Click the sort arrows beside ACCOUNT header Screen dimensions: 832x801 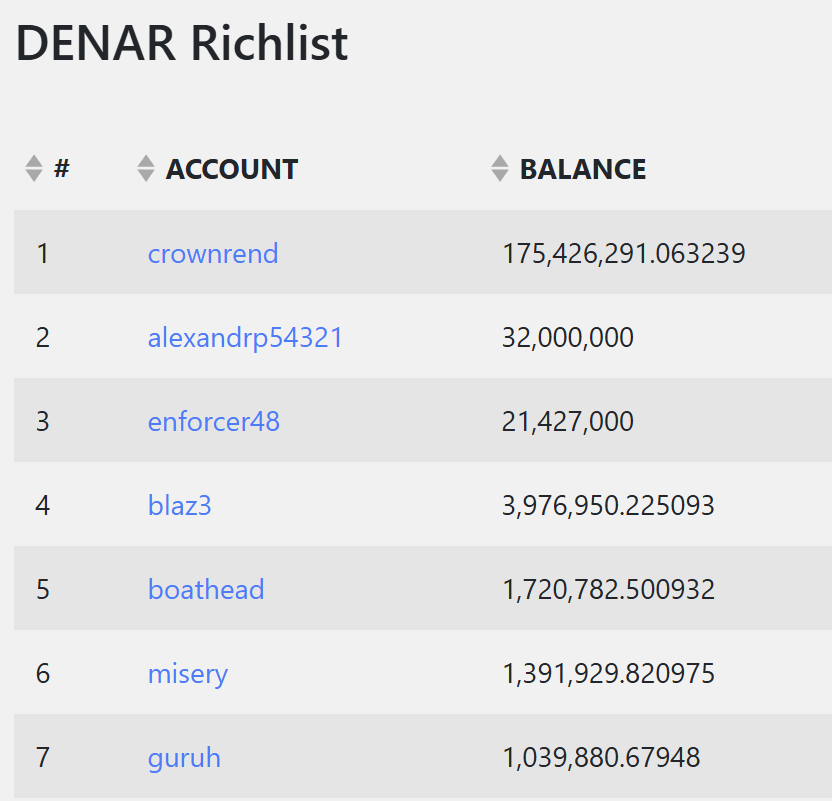pyautogui.click(x=145, y=168)
